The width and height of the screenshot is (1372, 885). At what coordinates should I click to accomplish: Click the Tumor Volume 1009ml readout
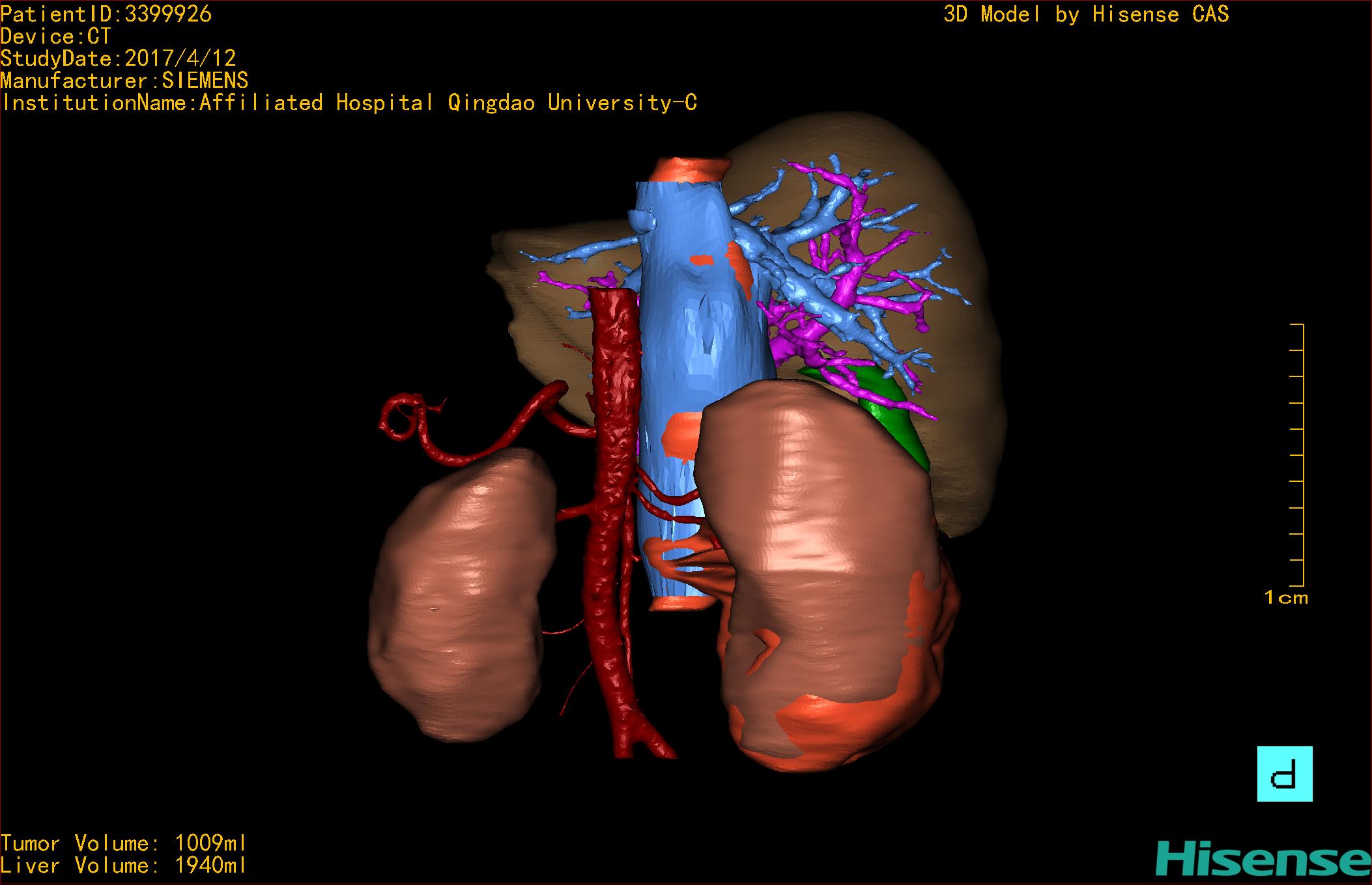(123, 843)
